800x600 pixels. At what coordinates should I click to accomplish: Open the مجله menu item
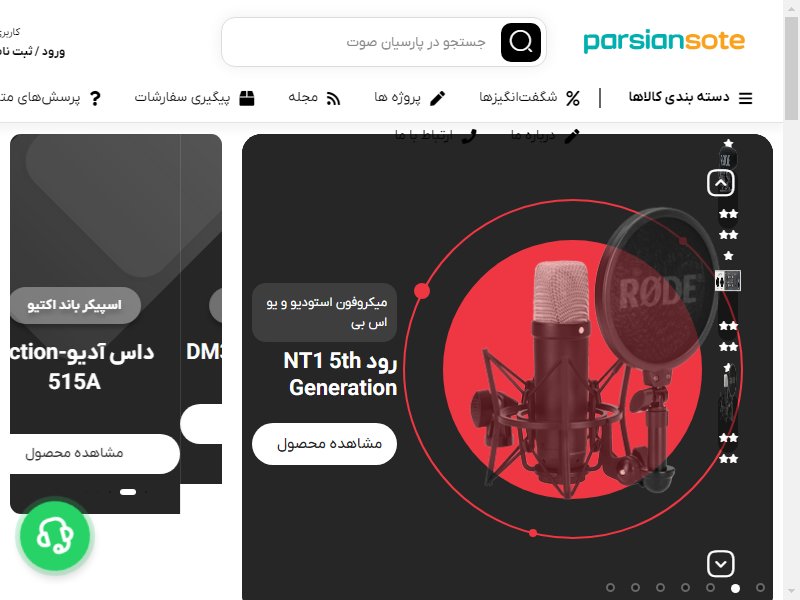point(303,97)
